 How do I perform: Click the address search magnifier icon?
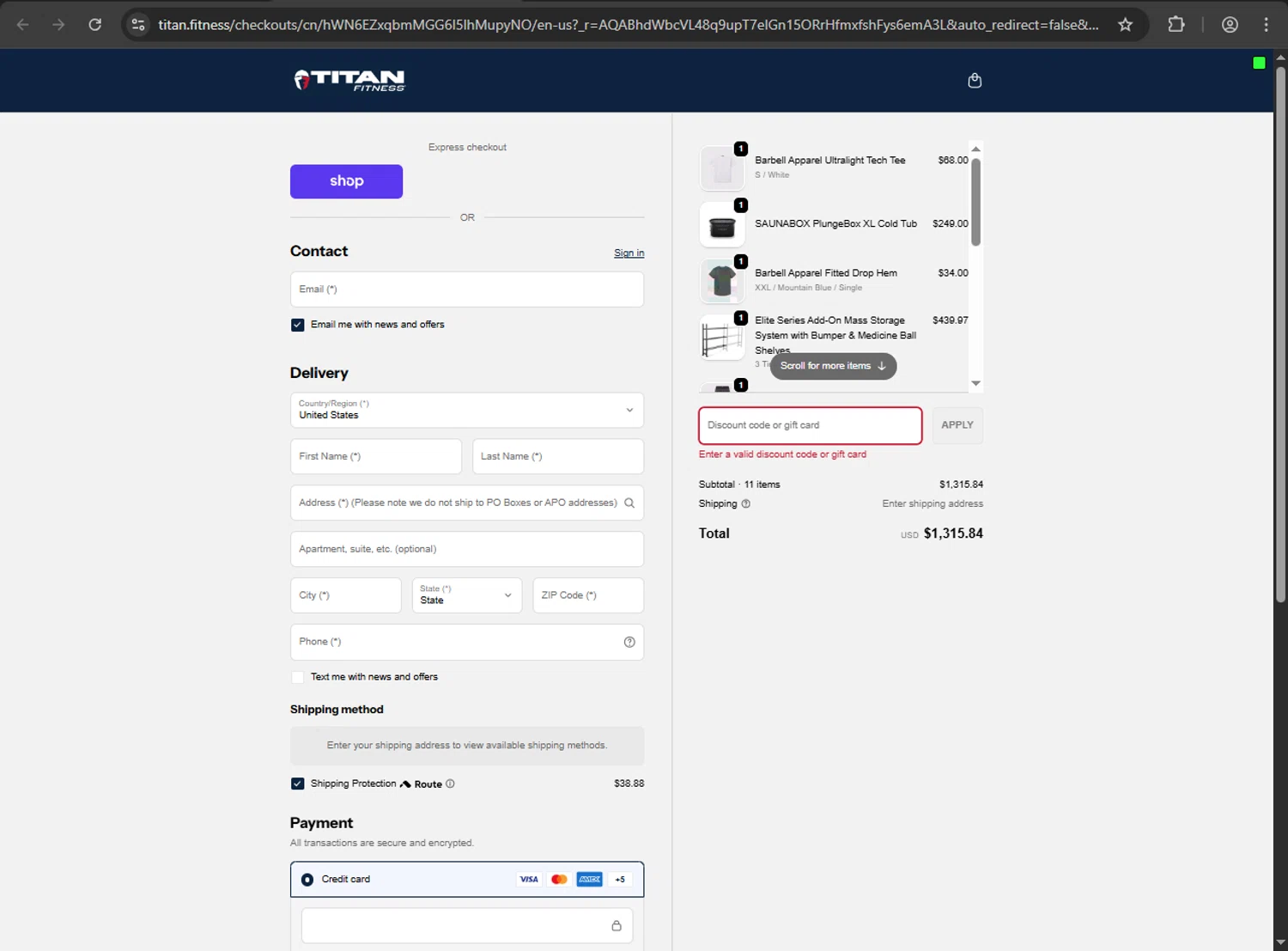629,503
